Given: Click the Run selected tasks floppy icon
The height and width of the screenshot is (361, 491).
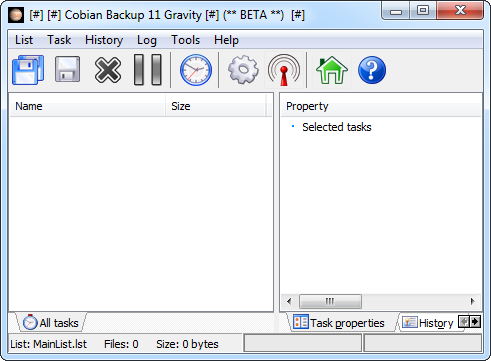Looking at the screenshot, I should (x=67, y=69).
